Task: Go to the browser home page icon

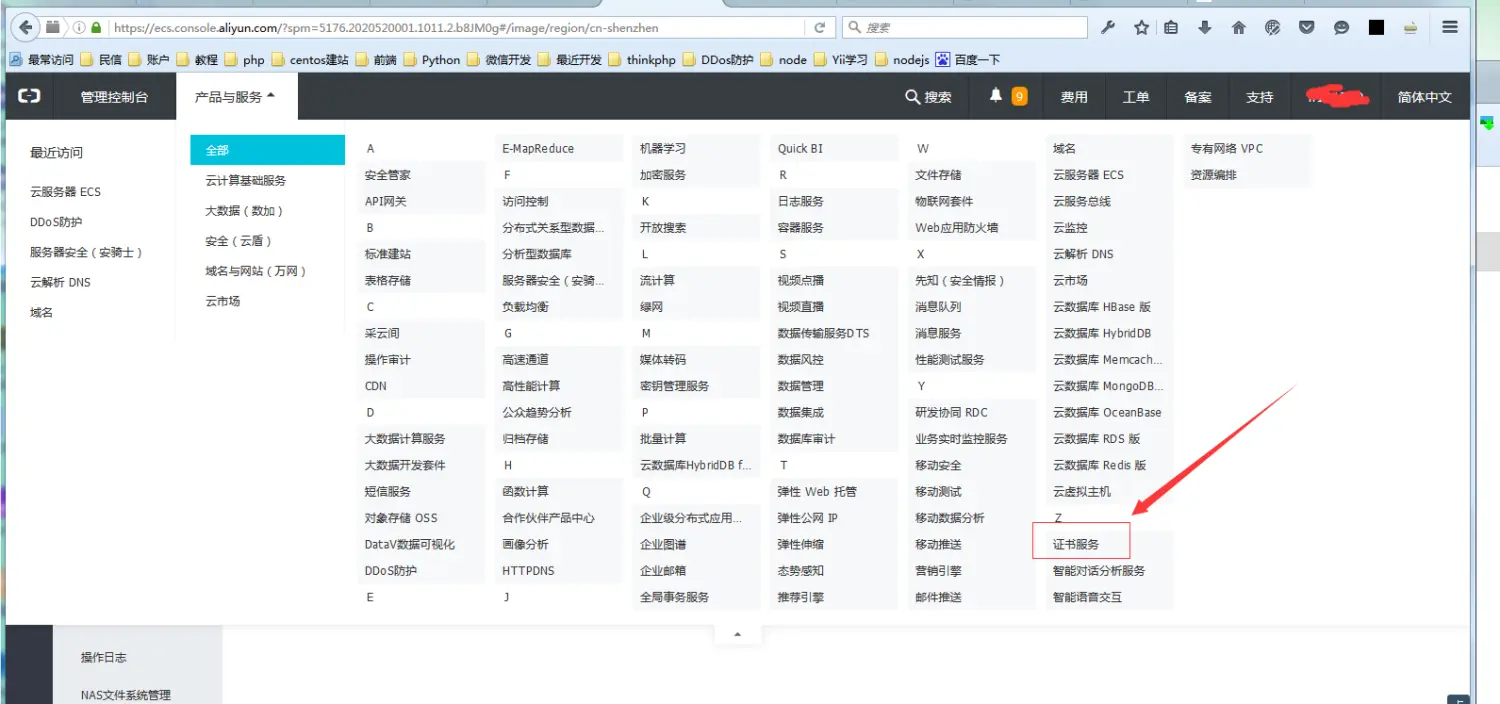Action: point(1239,28)
